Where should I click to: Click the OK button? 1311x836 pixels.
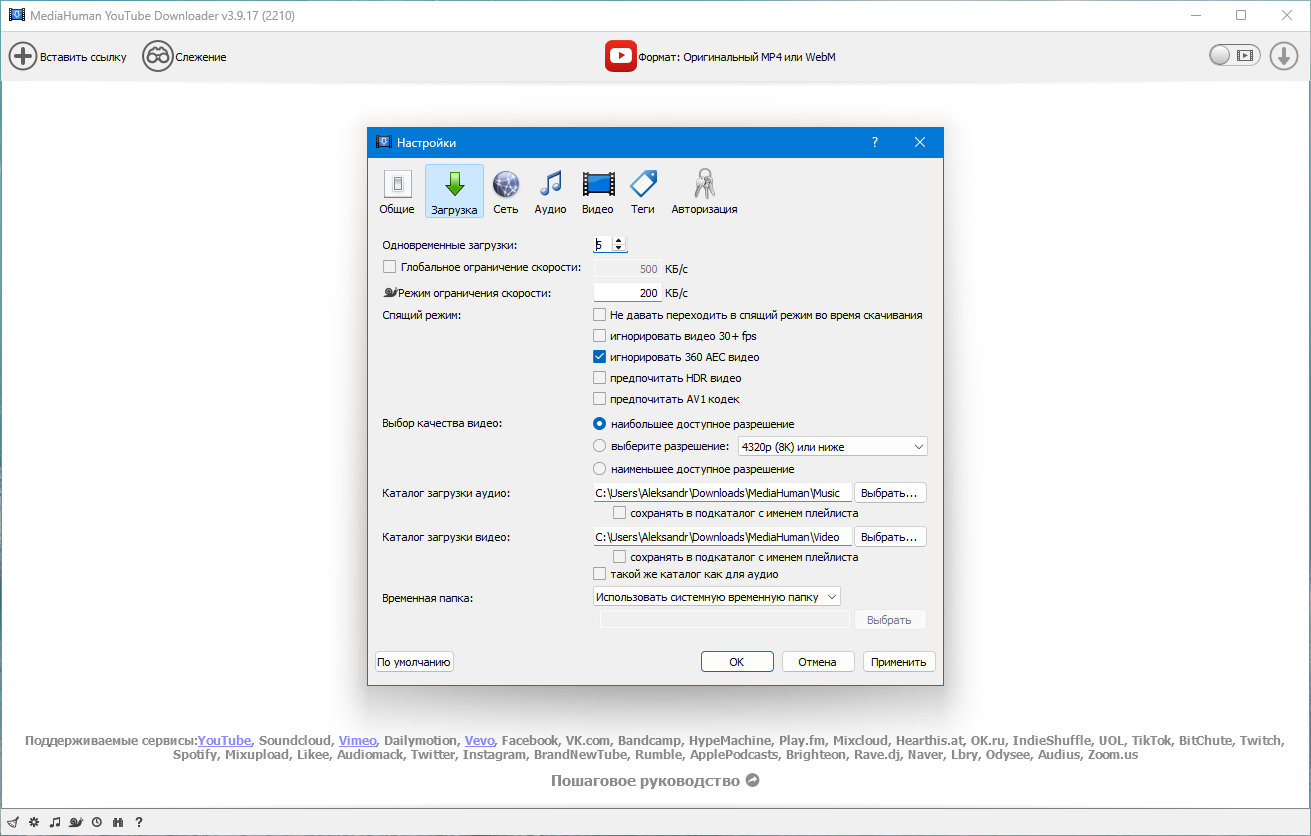click(737, 662)
